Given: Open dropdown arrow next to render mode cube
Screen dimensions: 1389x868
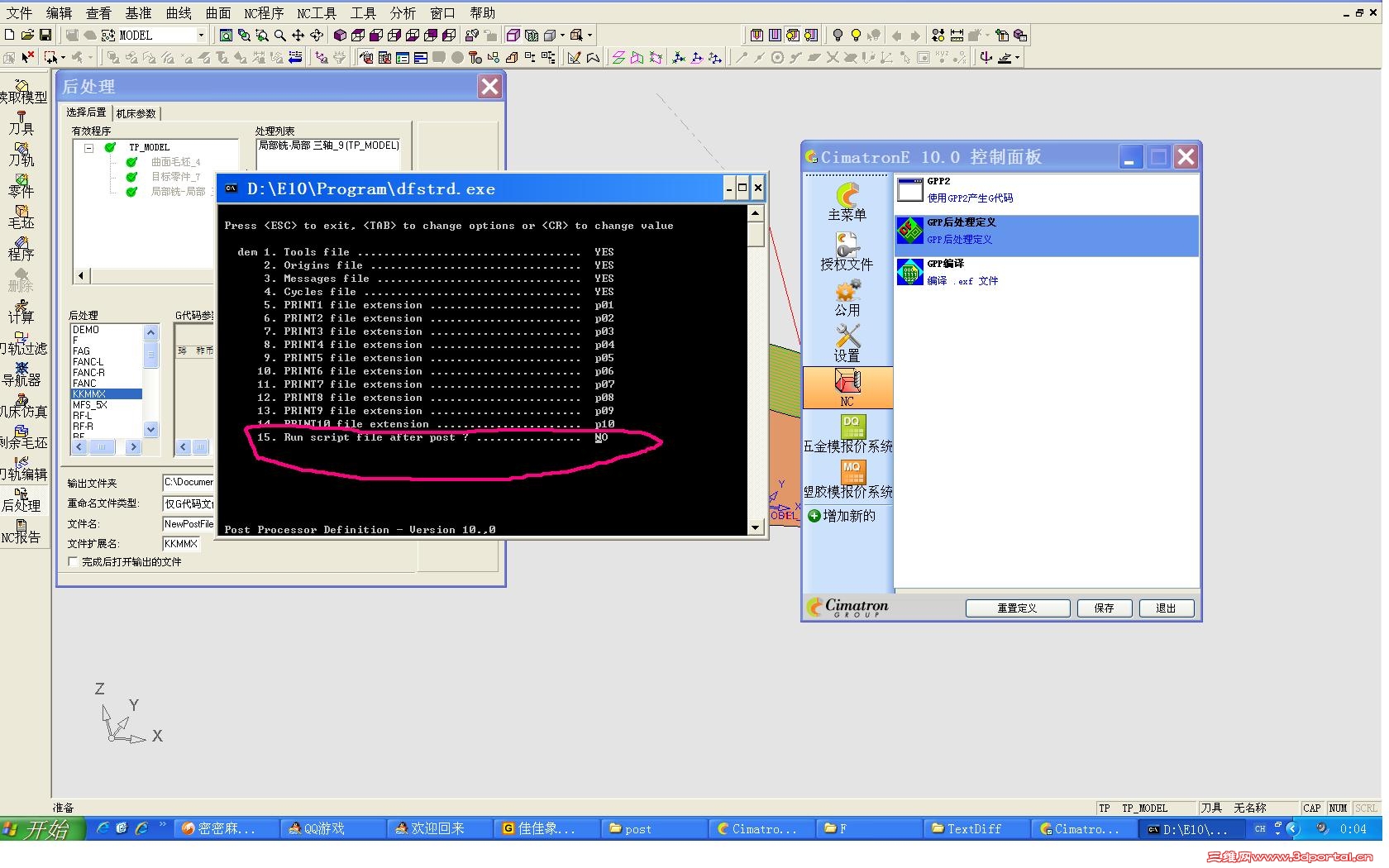Looking at the screenshot, I should pos(562,35).
